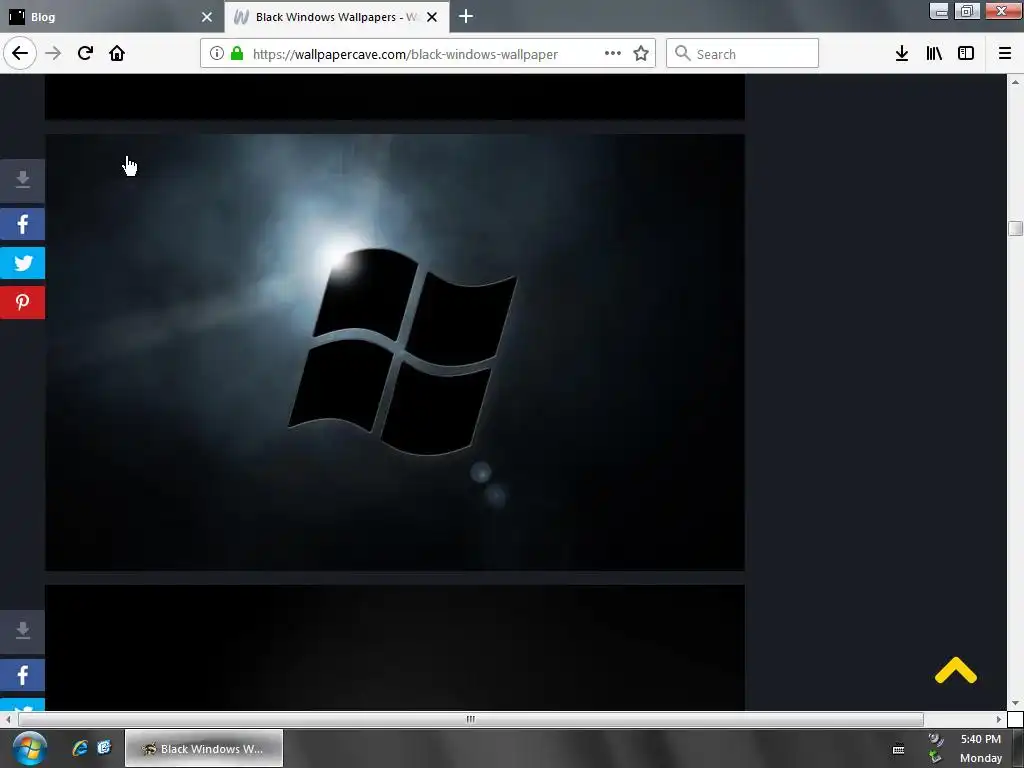Click the forward navigation arrow
This screenshot has width=1024, height=768.
click(54, 54)
